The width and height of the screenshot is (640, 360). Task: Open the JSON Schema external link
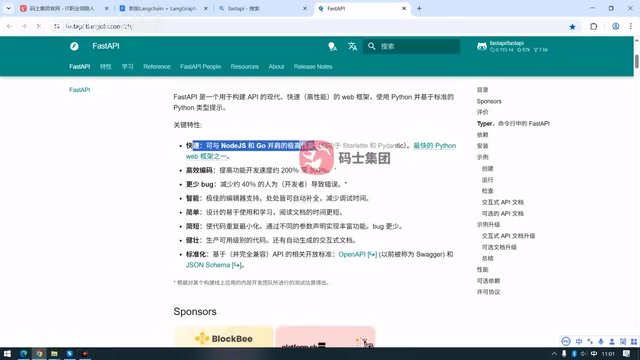pyautogui.click(x=214, y=265)
